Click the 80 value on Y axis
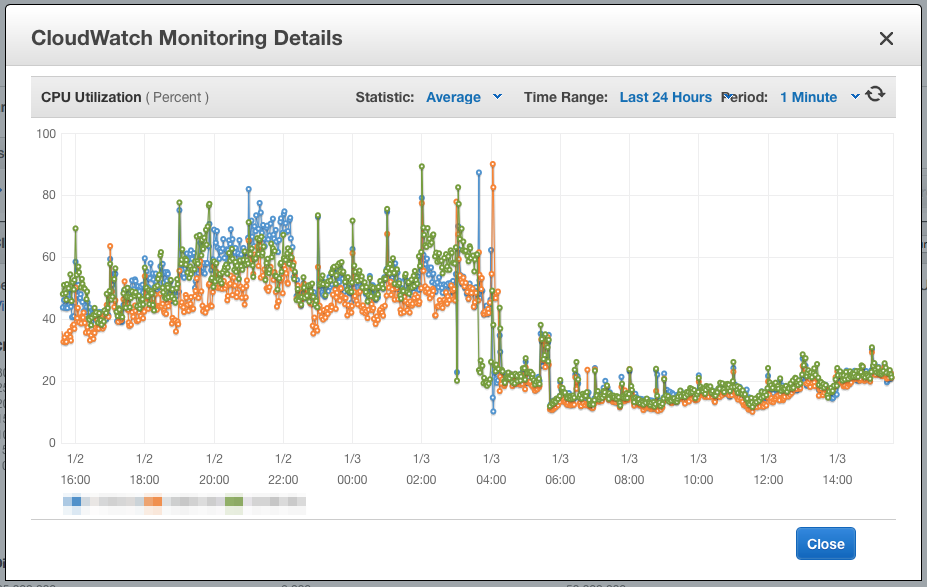927x587 pixels. tap(49, 195)
